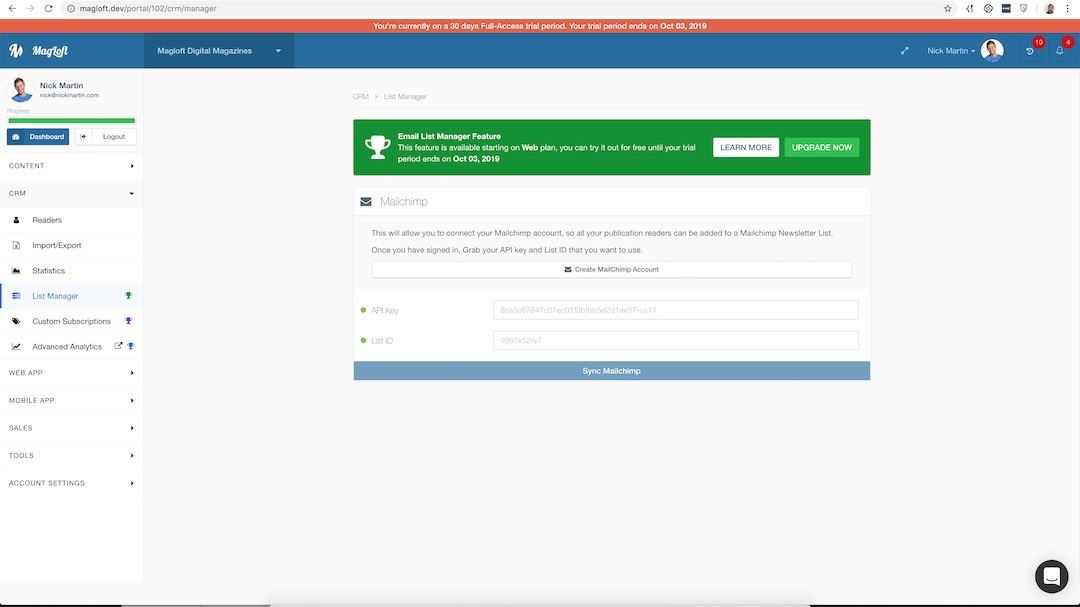
Task: Click the blue trophy beside Advanced Analytics
Action: coord(131,346)
